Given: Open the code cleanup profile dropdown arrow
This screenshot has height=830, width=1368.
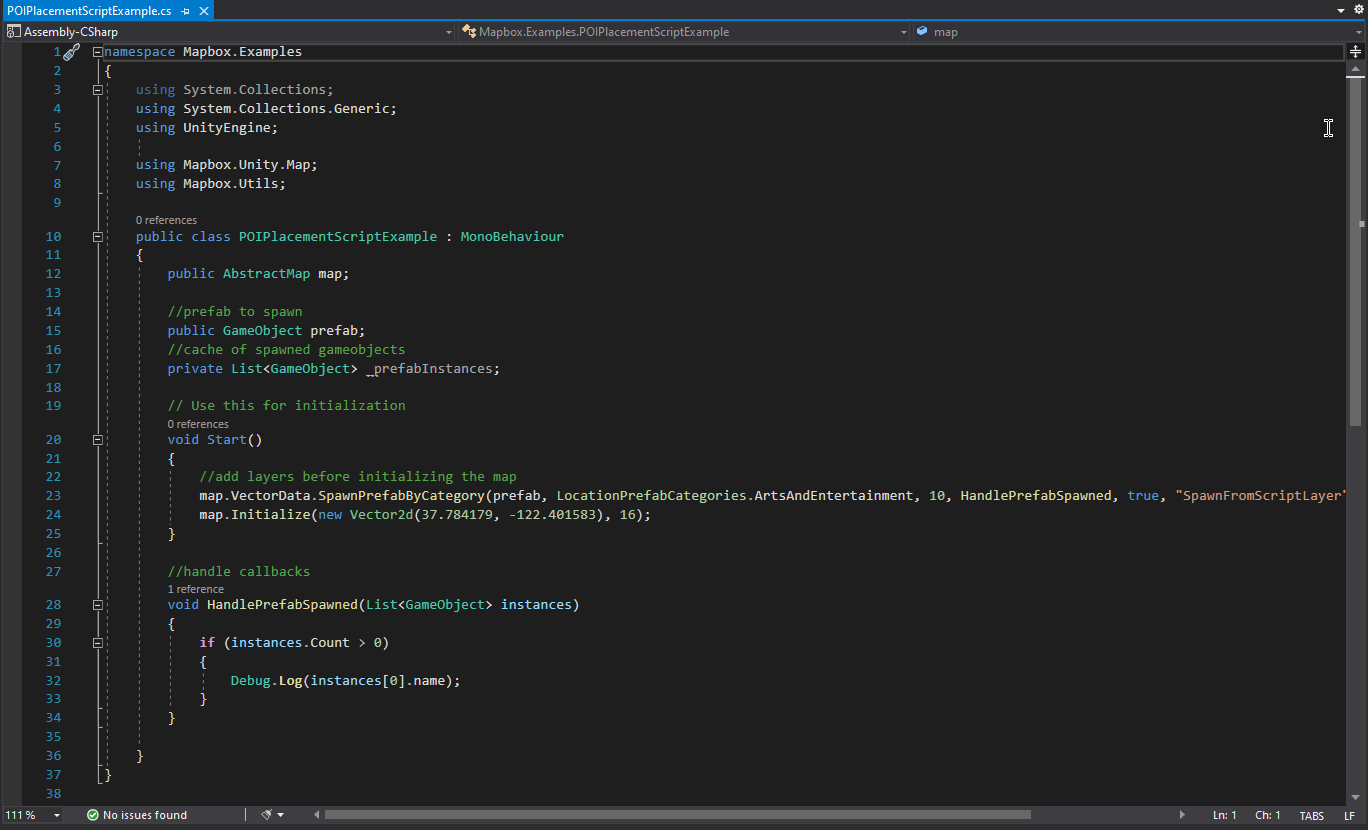Looking at the screenshot, I should (x=281, y=815).
